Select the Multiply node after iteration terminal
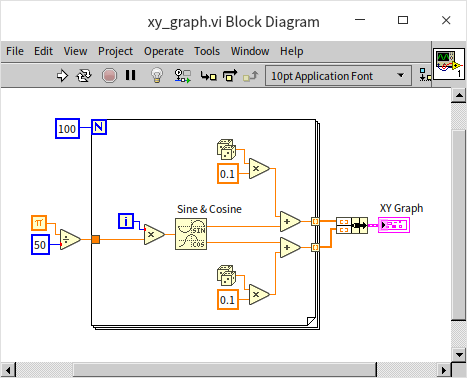 (154, 234)
